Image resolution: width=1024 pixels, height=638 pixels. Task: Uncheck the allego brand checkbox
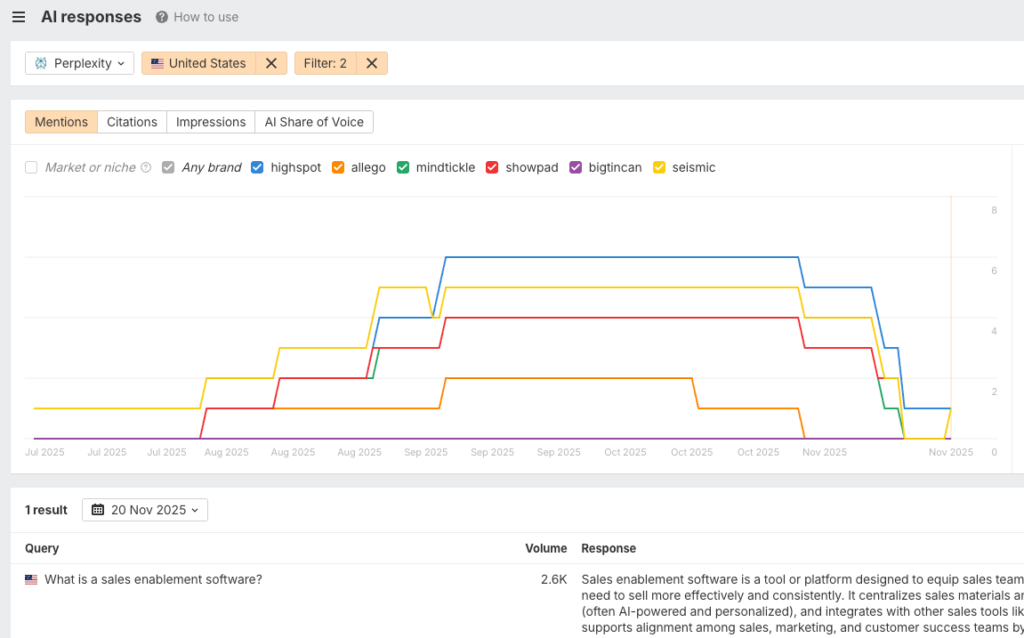[338, 168]
